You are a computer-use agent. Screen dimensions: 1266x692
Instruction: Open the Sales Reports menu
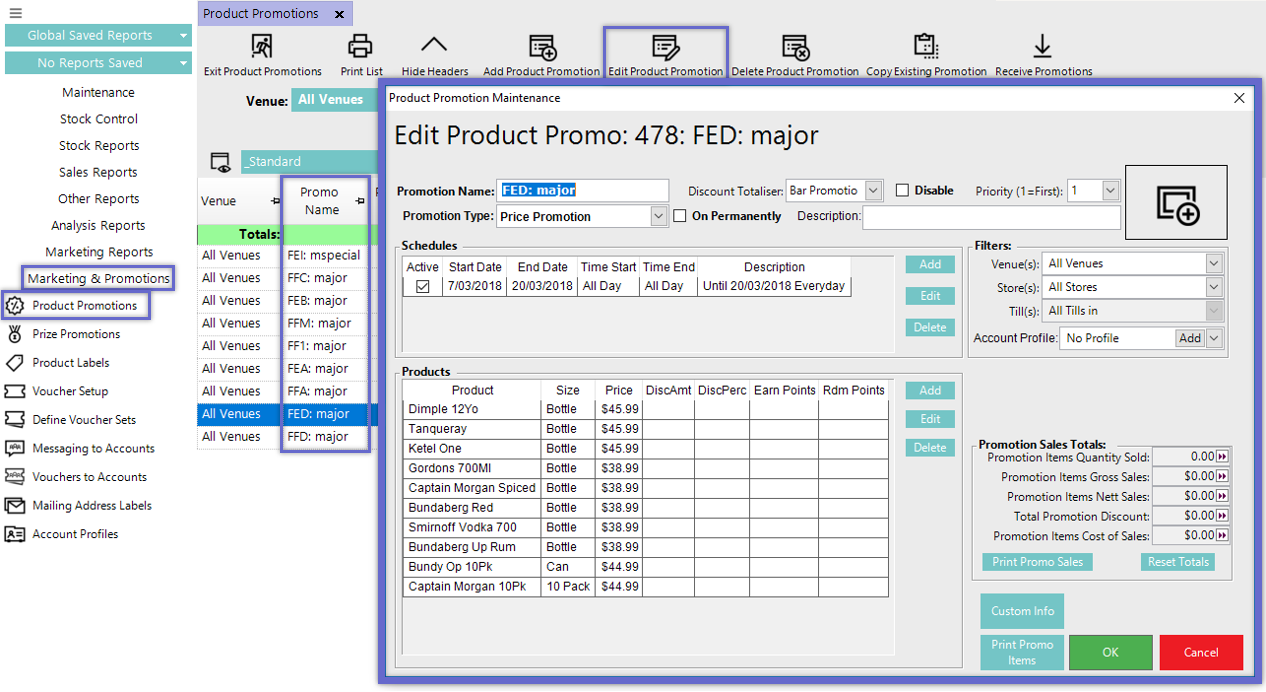98,172
